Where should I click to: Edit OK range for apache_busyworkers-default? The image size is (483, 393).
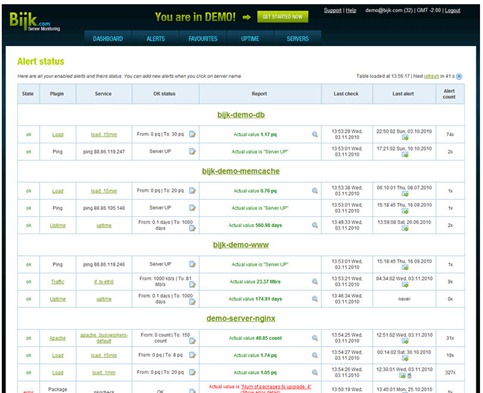[192, 341]
